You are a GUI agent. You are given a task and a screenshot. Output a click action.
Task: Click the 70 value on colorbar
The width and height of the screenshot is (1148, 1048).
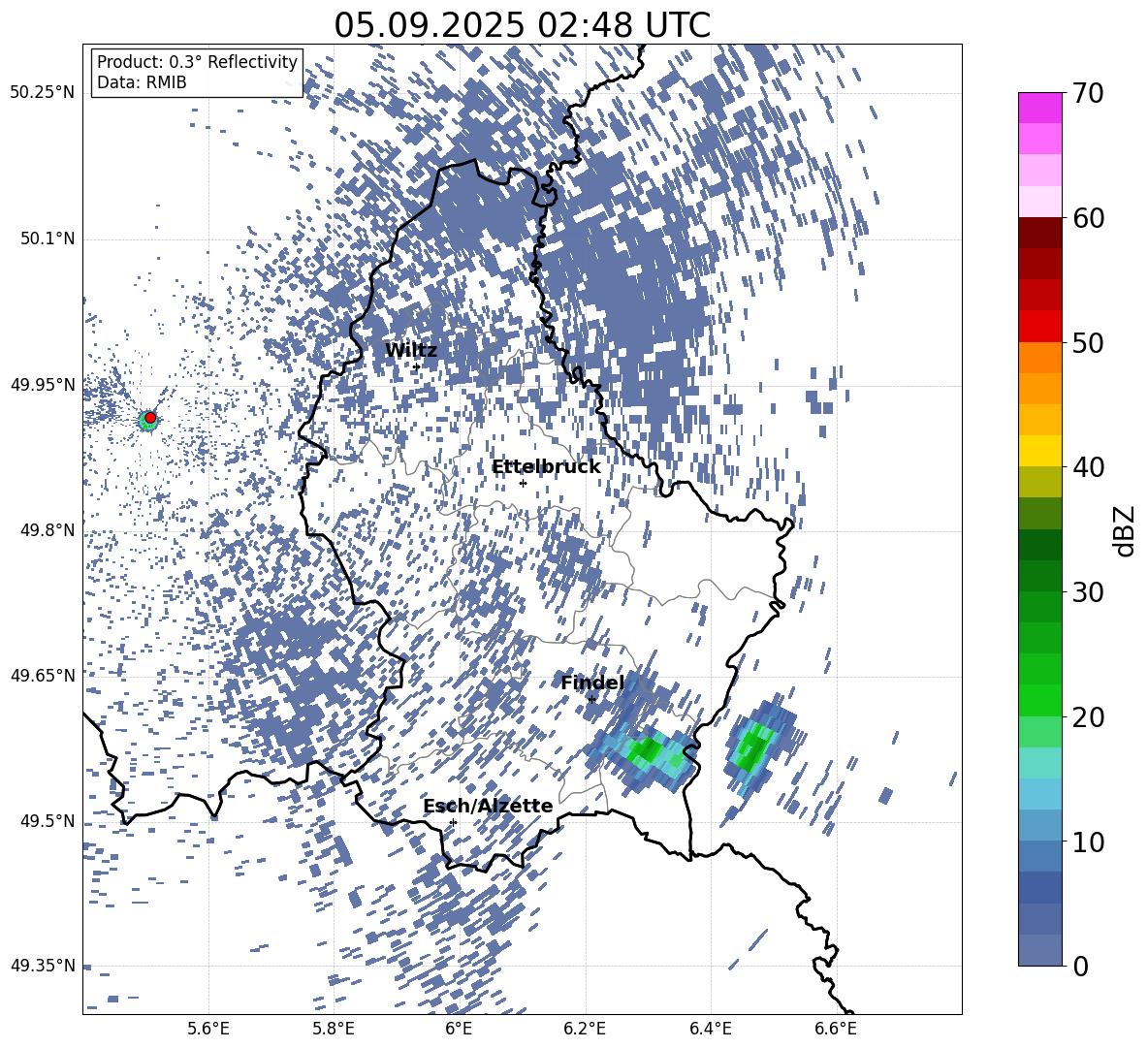(x=1088, y=94)
